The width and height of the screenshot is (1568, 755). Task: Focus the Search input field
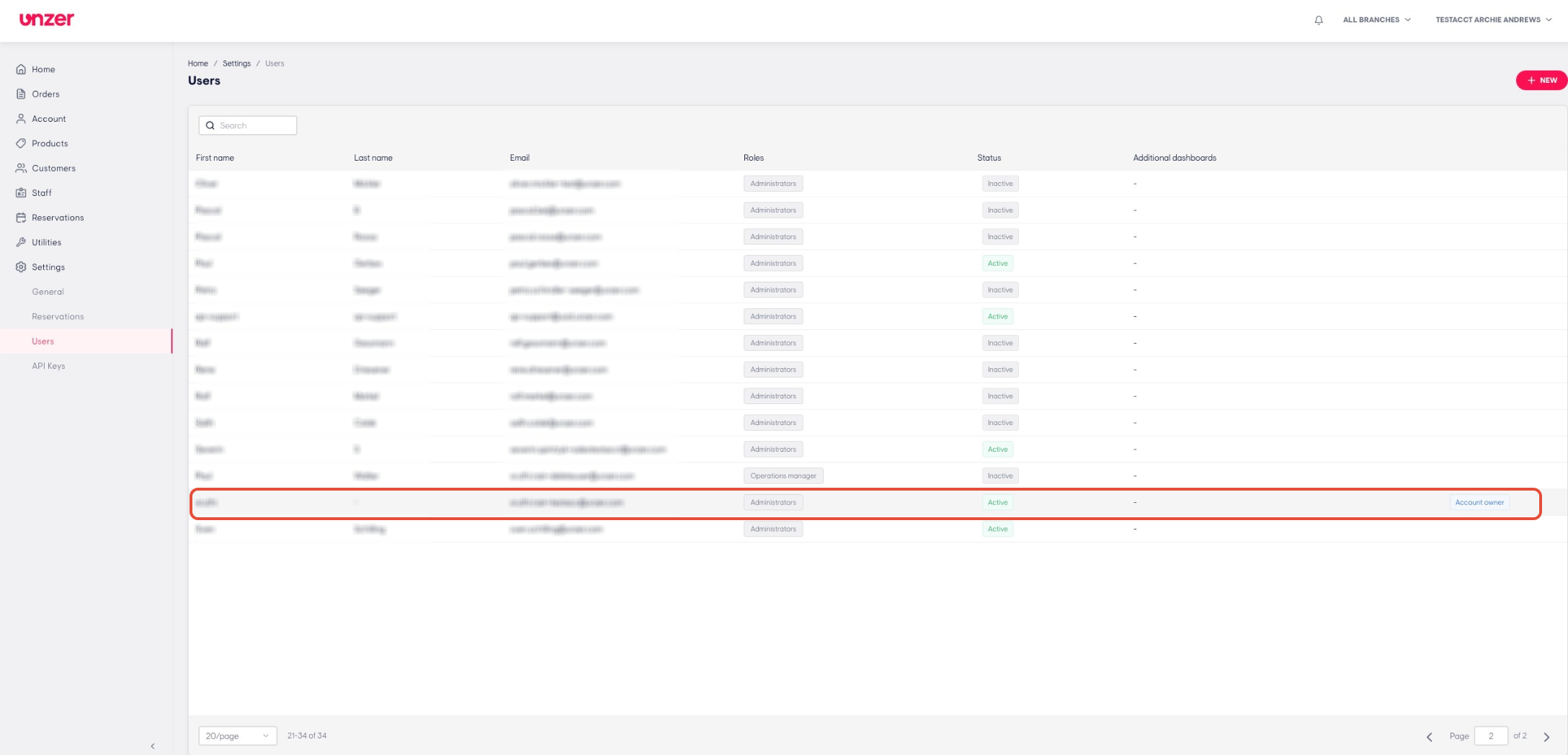[x=248, y=125]
